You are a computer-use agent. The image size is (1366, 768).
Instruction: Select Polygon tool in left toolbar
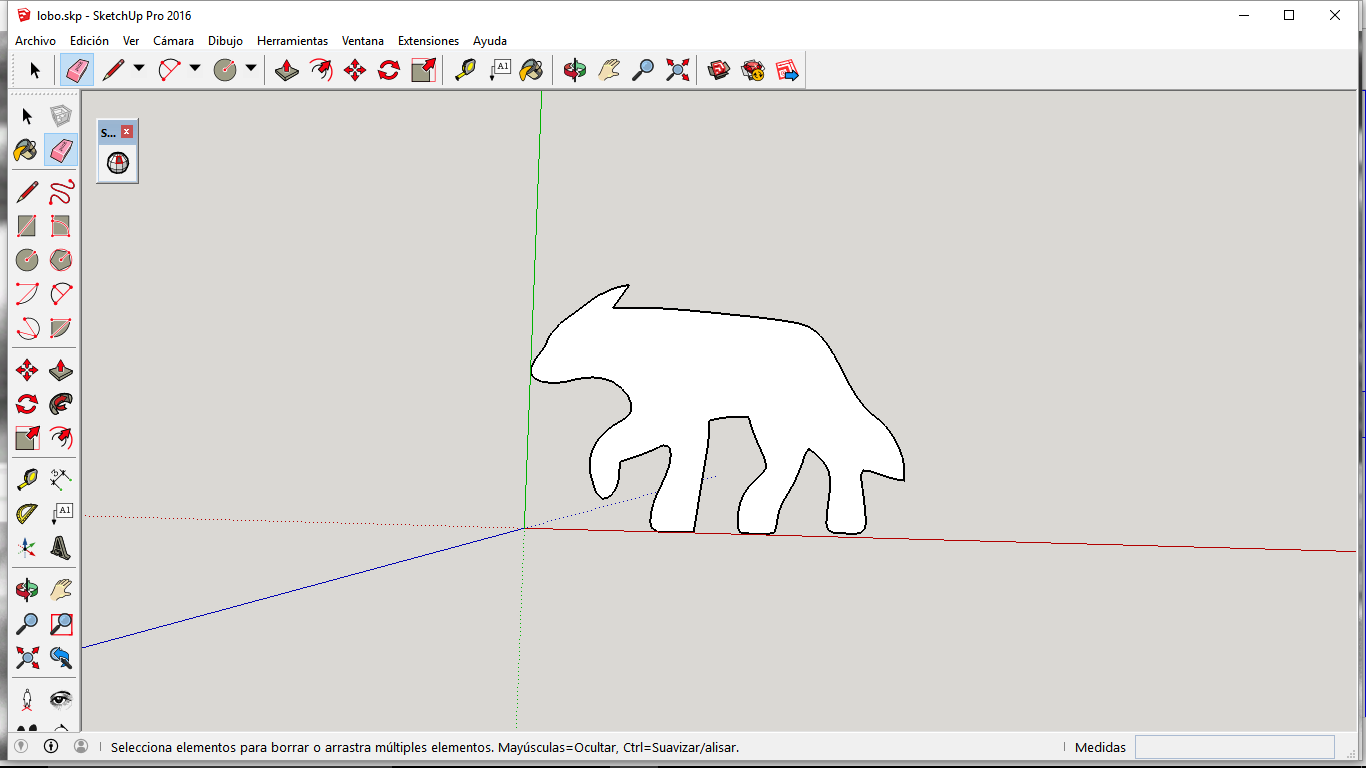61,260
